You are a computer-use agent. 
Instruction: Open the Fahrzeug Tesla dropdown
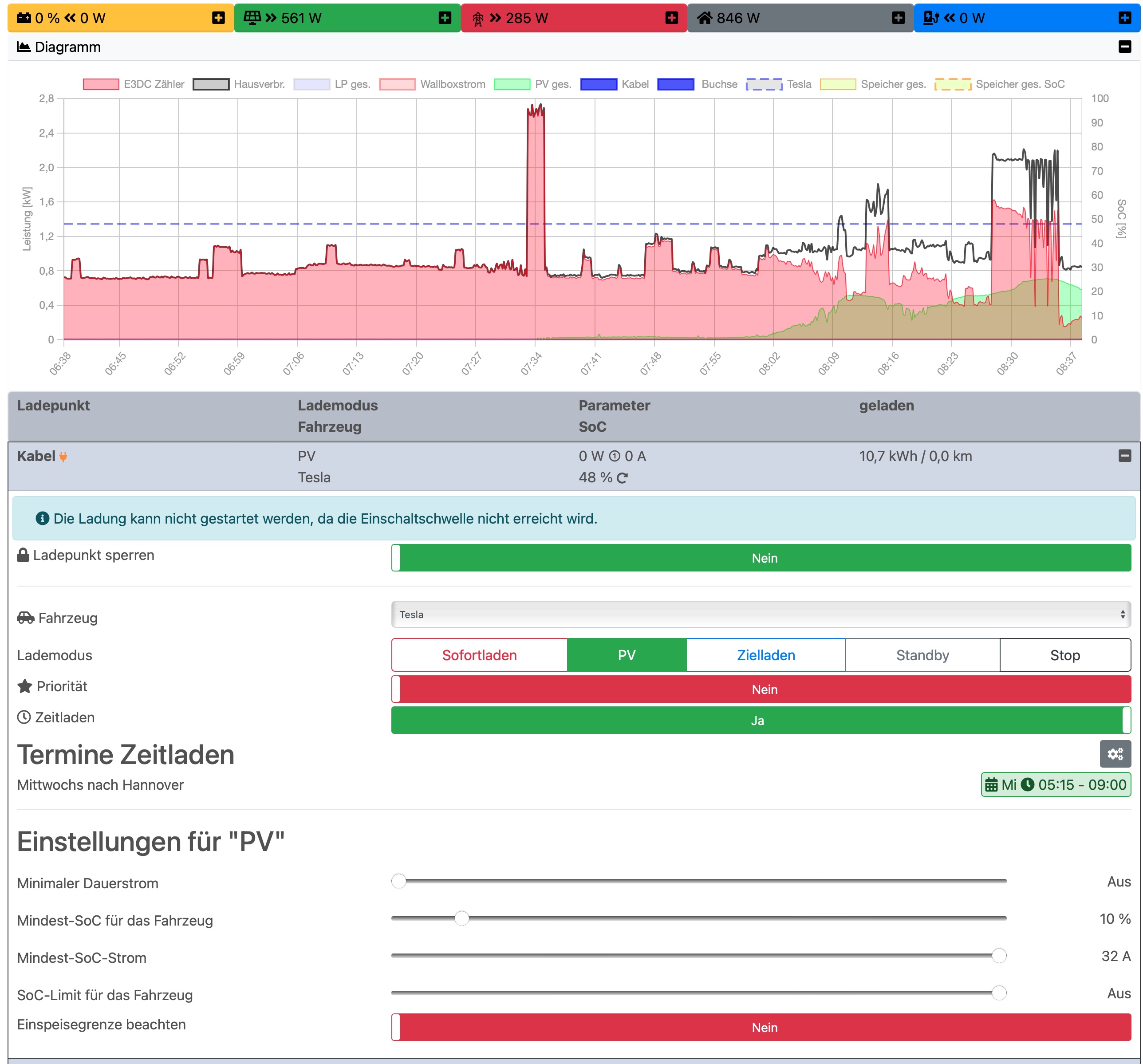pos(761,615)
